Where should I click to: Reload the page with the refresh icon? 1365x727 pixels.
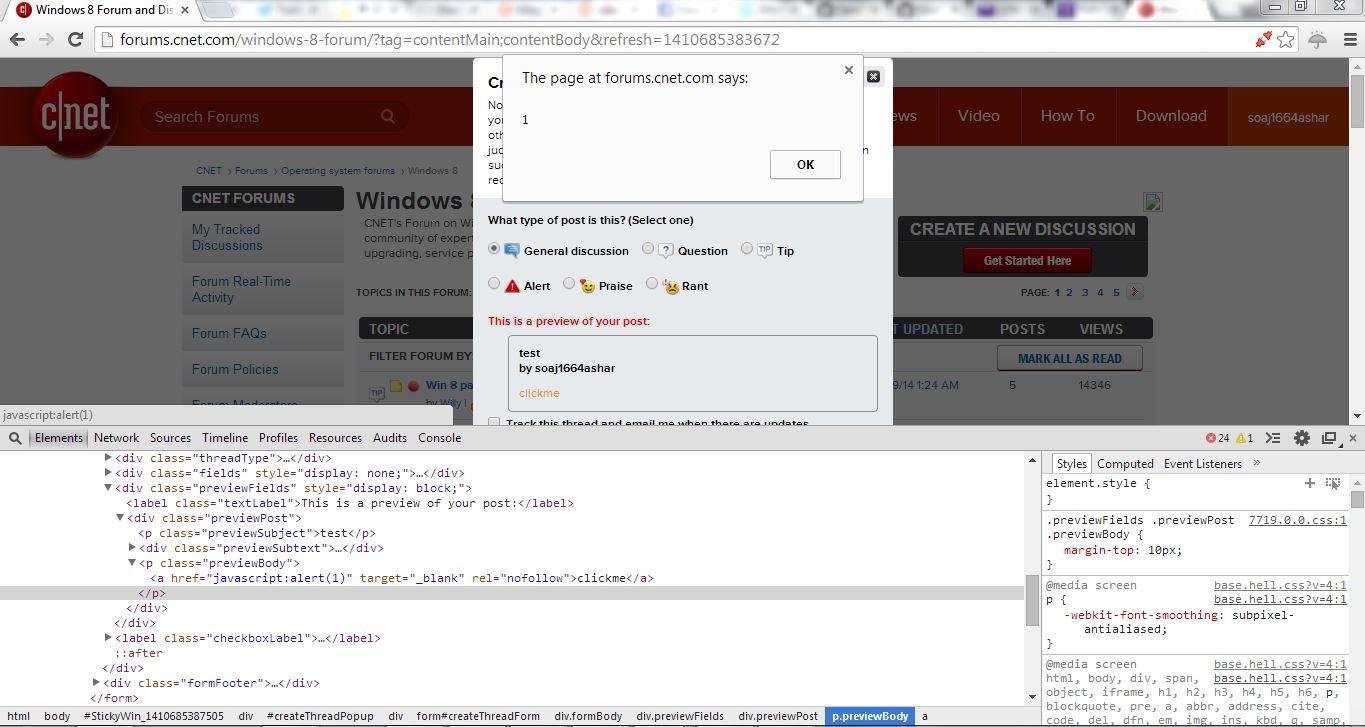pyautogui.click(x=75, y=39)
